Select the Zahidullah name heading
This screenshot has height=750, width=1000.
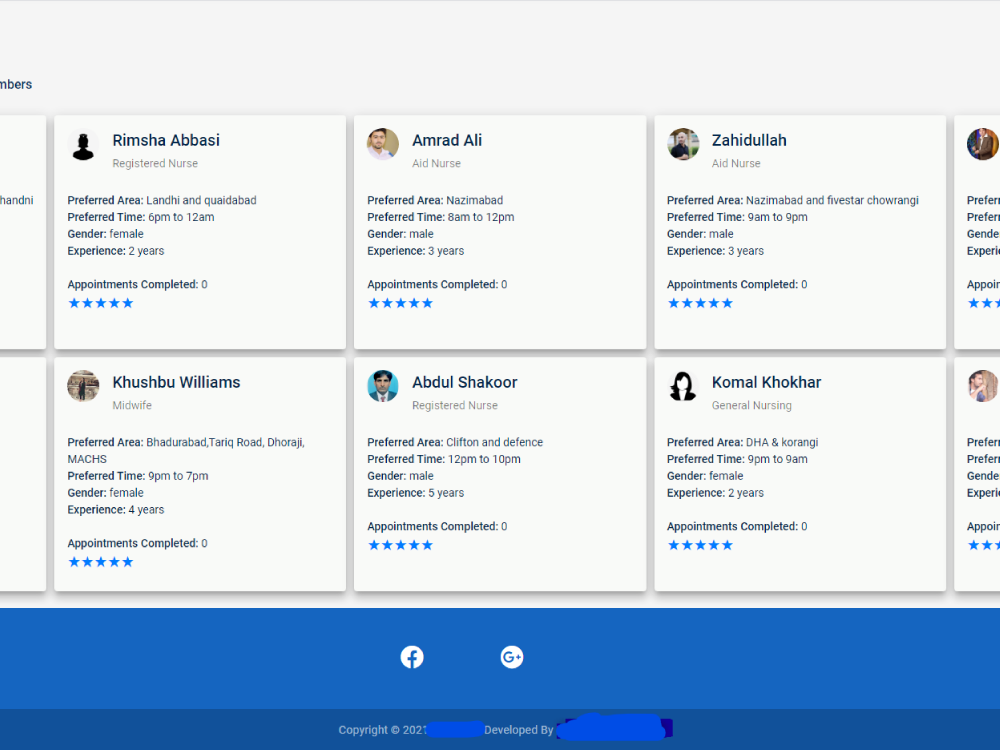click(749, 140)
